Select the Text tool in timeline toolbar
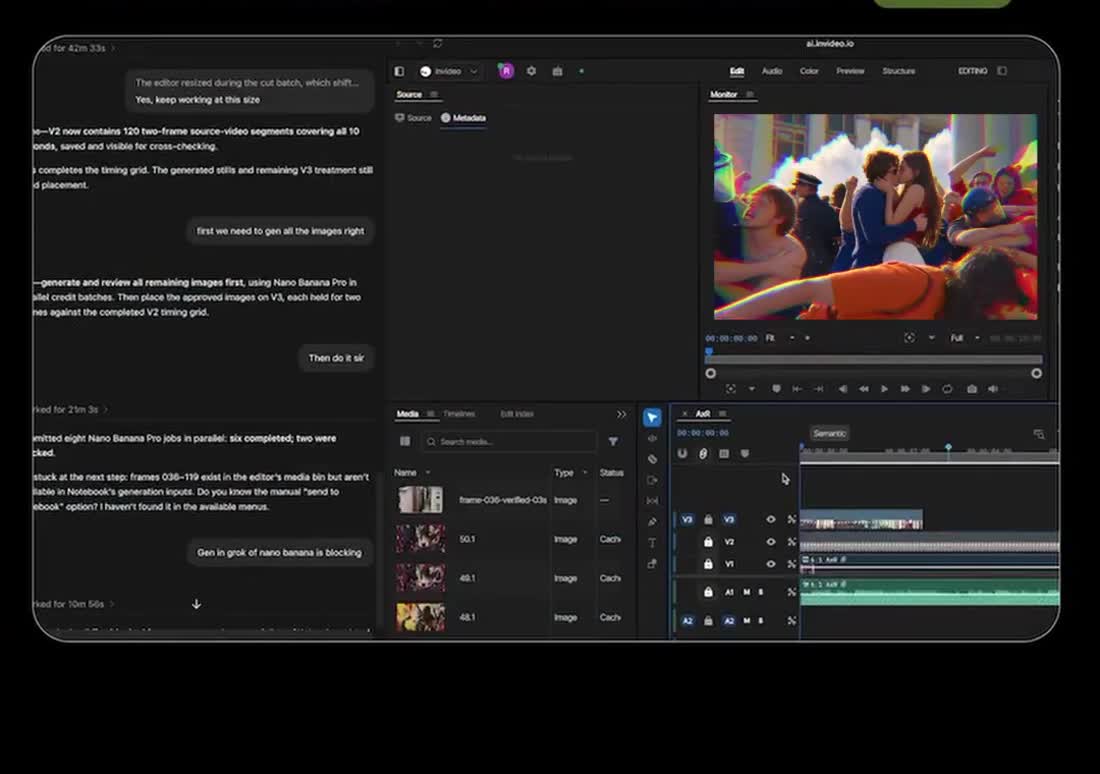 click(652, 542)
